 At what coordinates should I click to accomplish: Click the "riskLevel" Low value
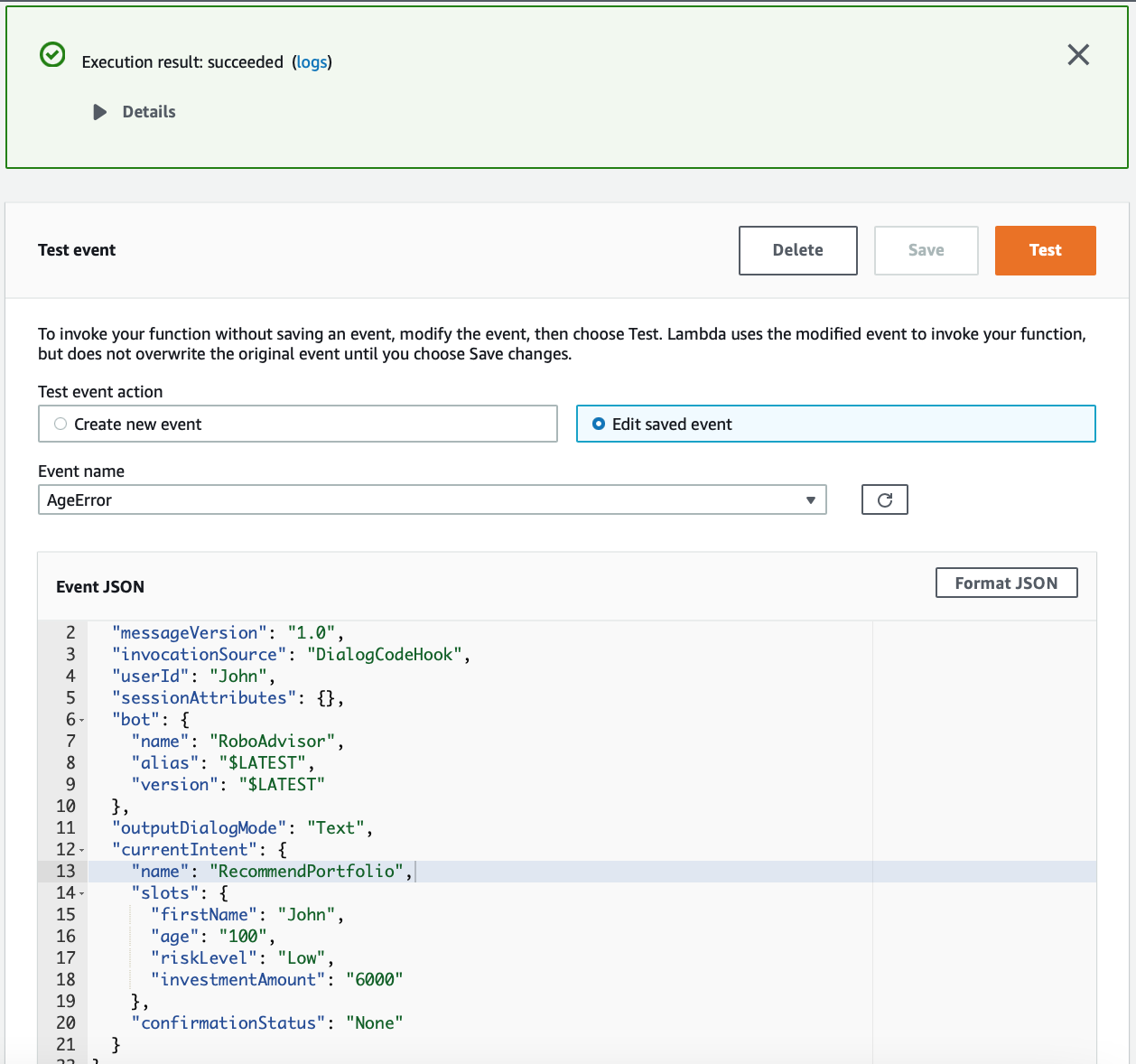302,958
